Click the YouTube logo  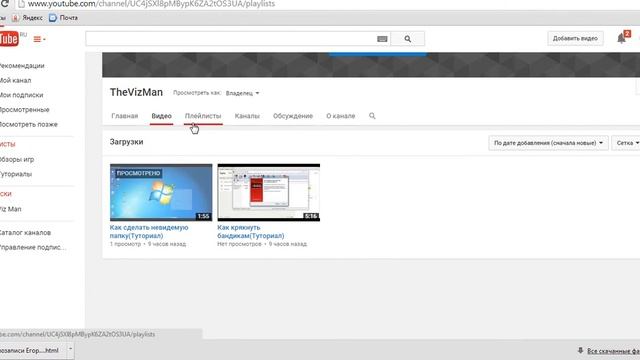click(x=9, y=39)
